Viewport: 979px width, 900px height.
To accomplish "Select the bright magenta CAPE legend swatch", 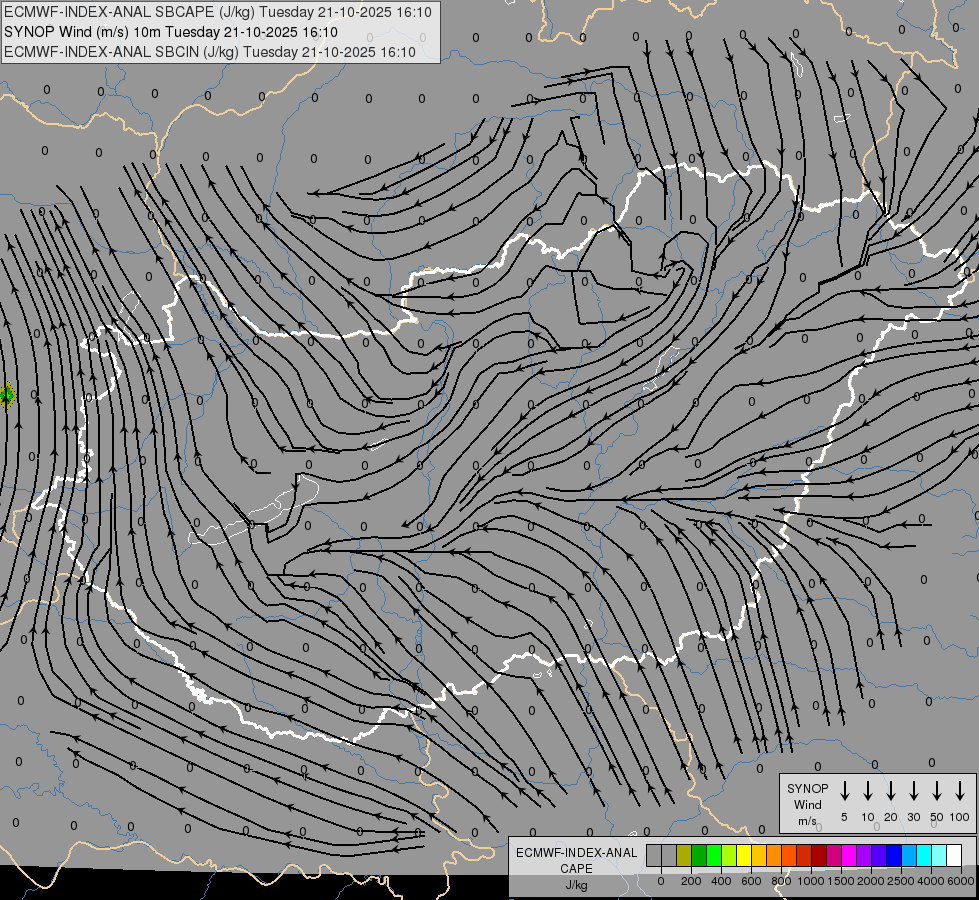I will (849, 855).
